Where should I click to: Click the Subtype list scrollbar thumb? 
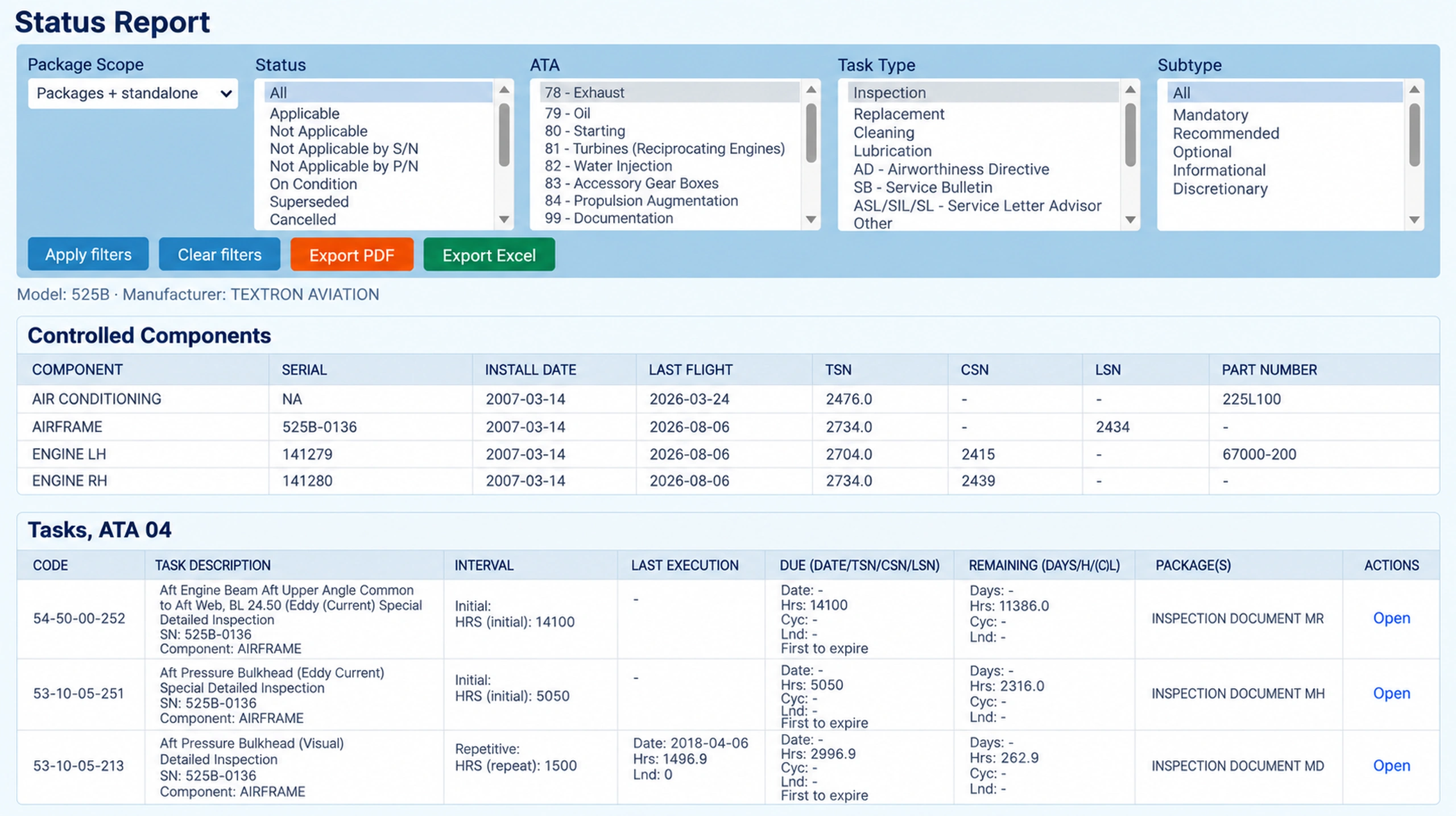pos(1414,135)
